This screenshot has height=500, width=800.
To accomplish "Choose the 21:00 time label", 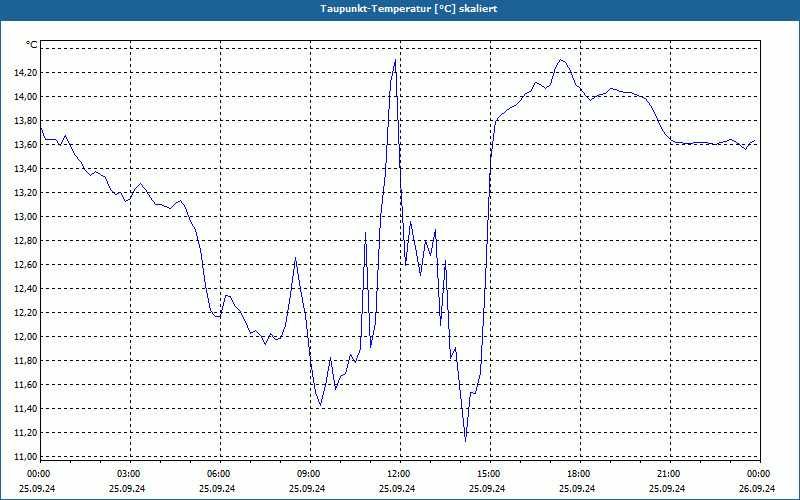I will click(669, 474).
